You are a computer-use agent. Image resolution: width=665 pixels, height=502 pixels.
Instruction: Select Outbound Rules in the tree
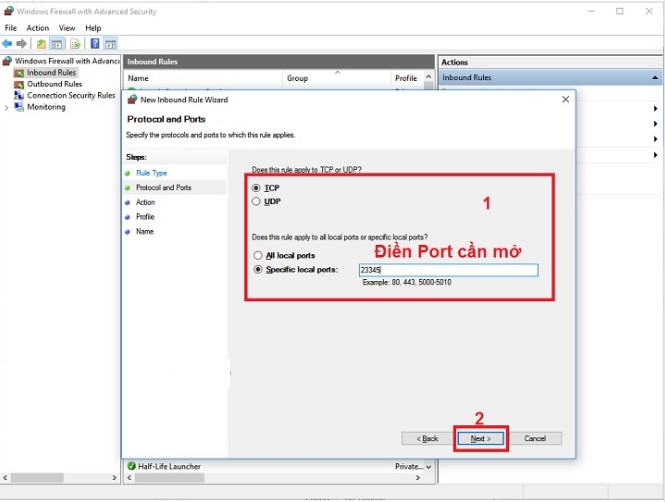pyautogui.click(x=54, y=84)
